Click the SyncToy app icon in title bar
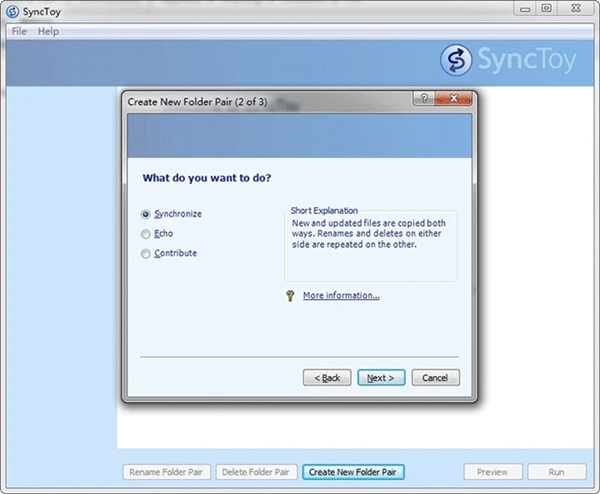 (x=10, y=9)
